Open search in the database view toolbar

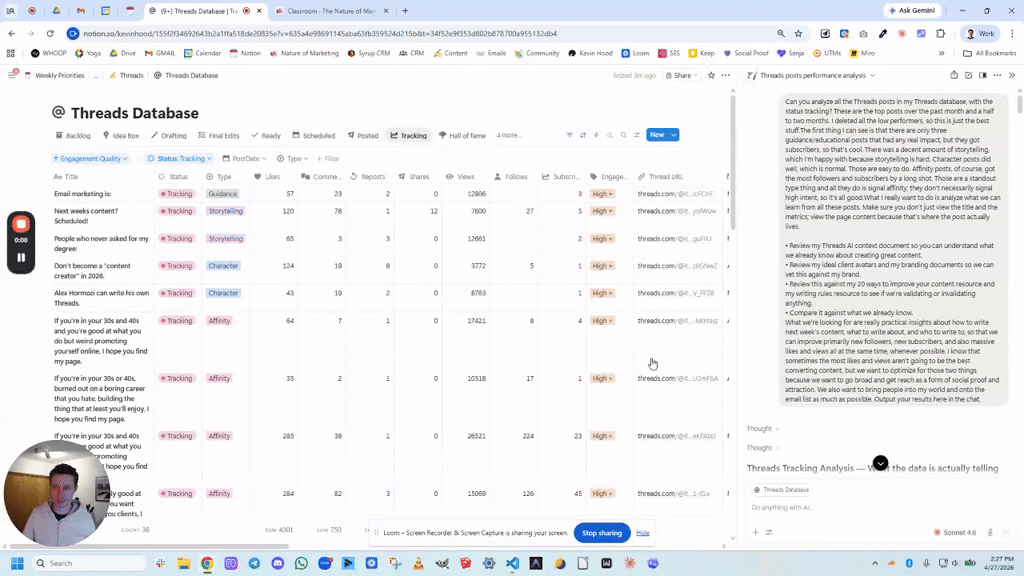623,135
